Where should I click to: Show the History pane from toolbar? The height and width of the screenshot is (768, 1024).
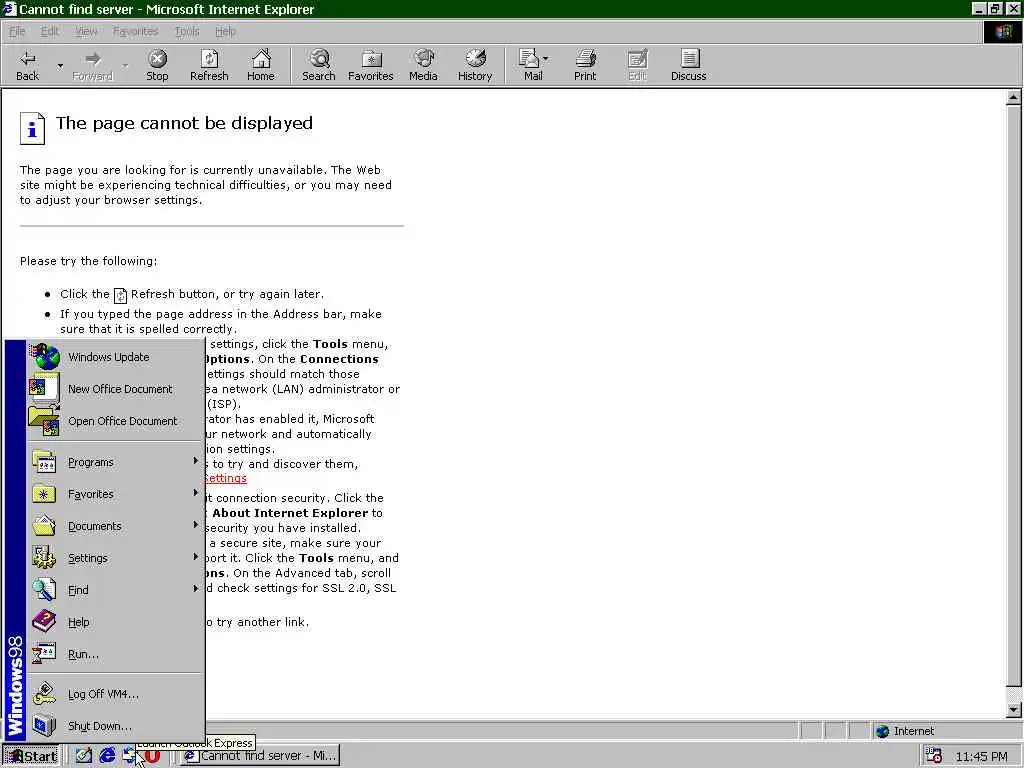pos(475,65)
